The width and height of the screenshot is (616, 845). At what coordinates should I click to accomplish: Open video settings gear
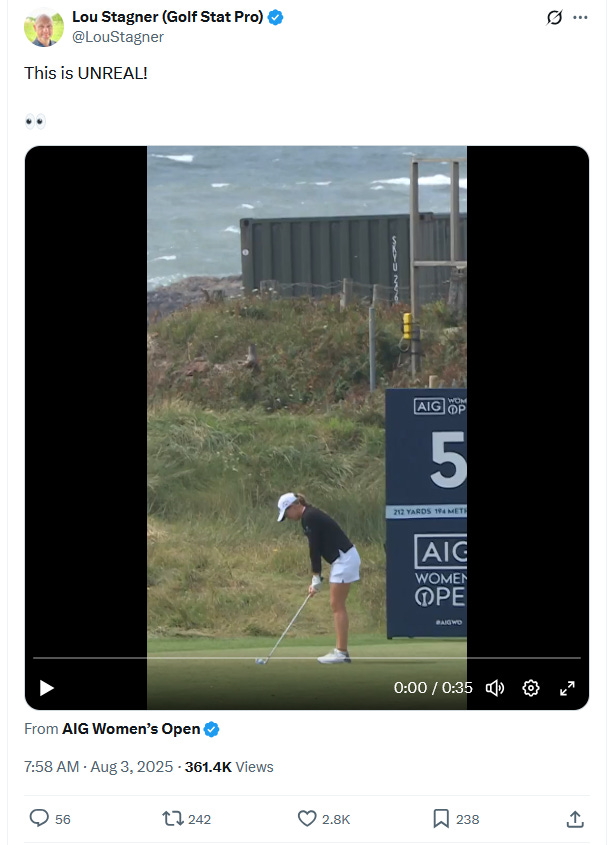(531, 688)
